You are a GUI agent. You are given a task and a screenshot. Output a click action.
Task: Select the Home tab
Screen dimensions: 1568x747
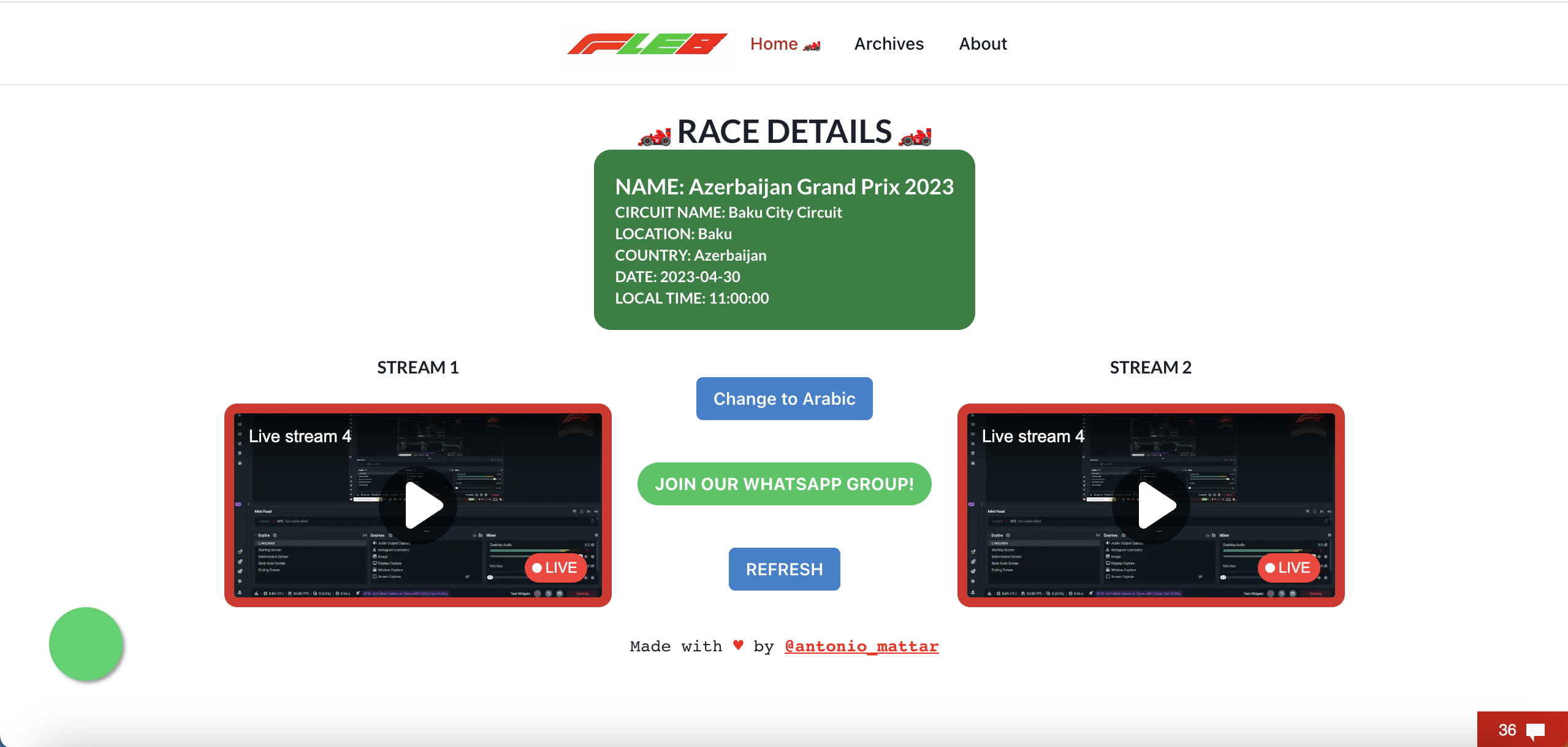coord(774,44)
